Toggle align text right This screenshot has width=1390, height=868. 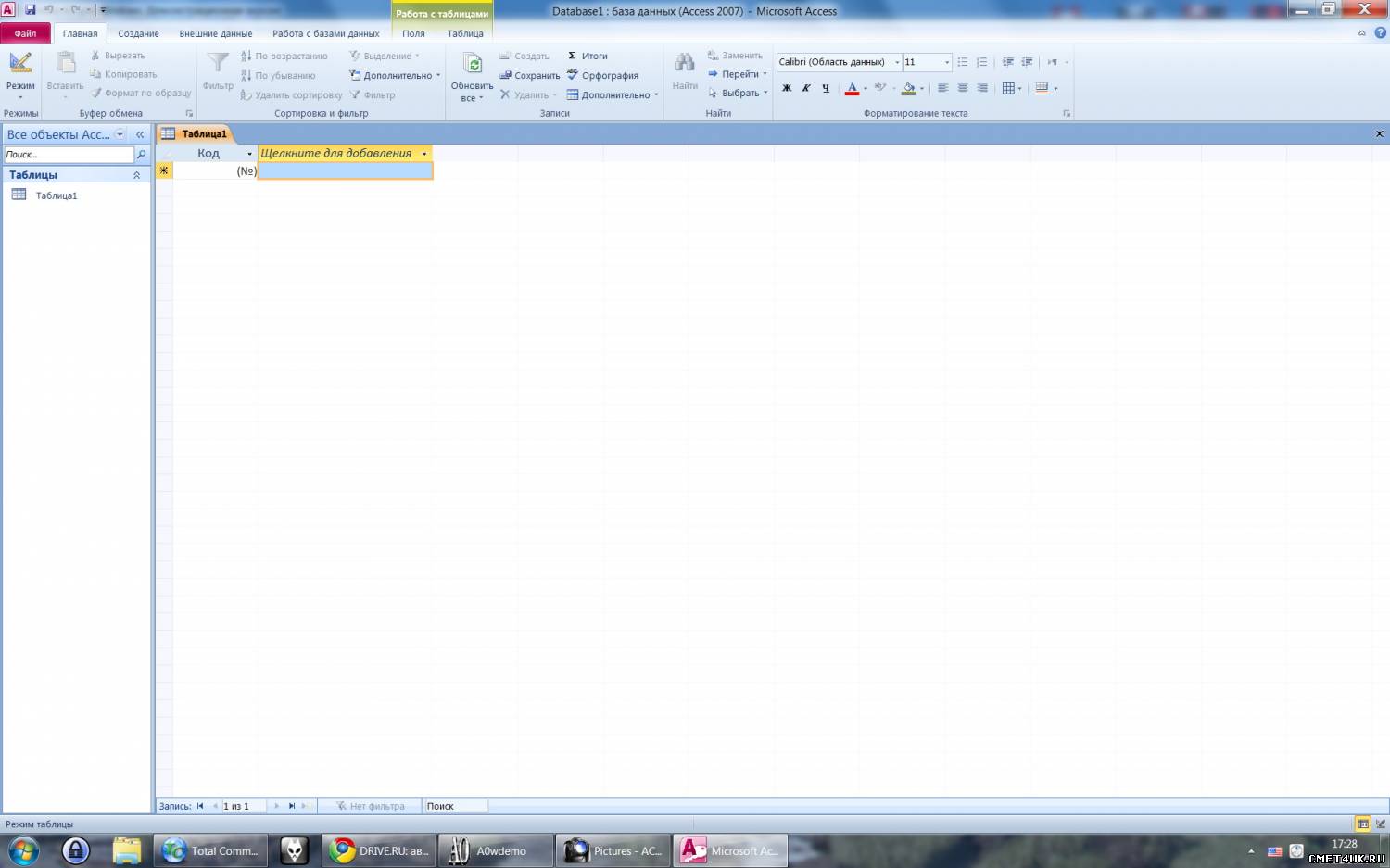click(982, 88)
